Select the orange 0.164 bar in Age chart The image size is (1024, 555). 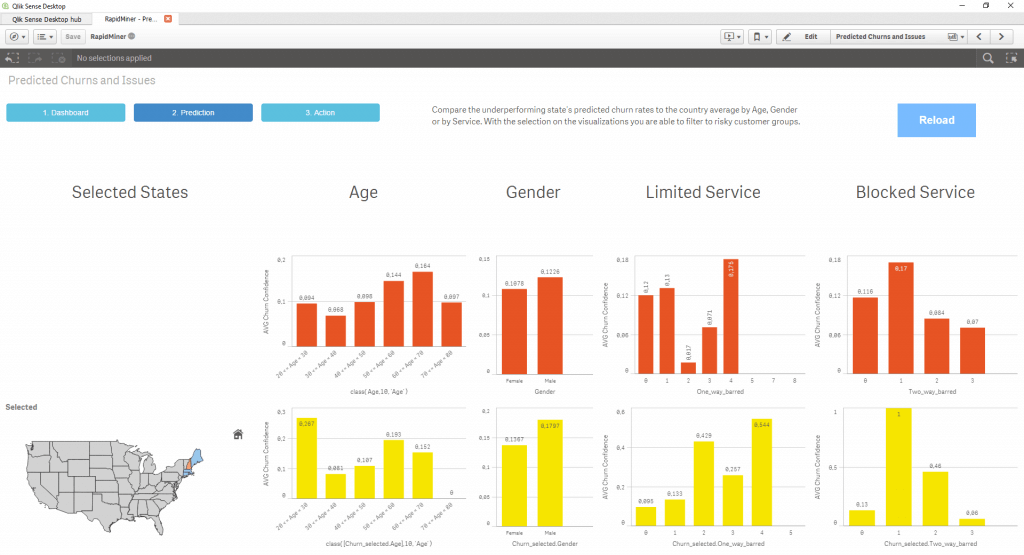[x=423, y=309]
